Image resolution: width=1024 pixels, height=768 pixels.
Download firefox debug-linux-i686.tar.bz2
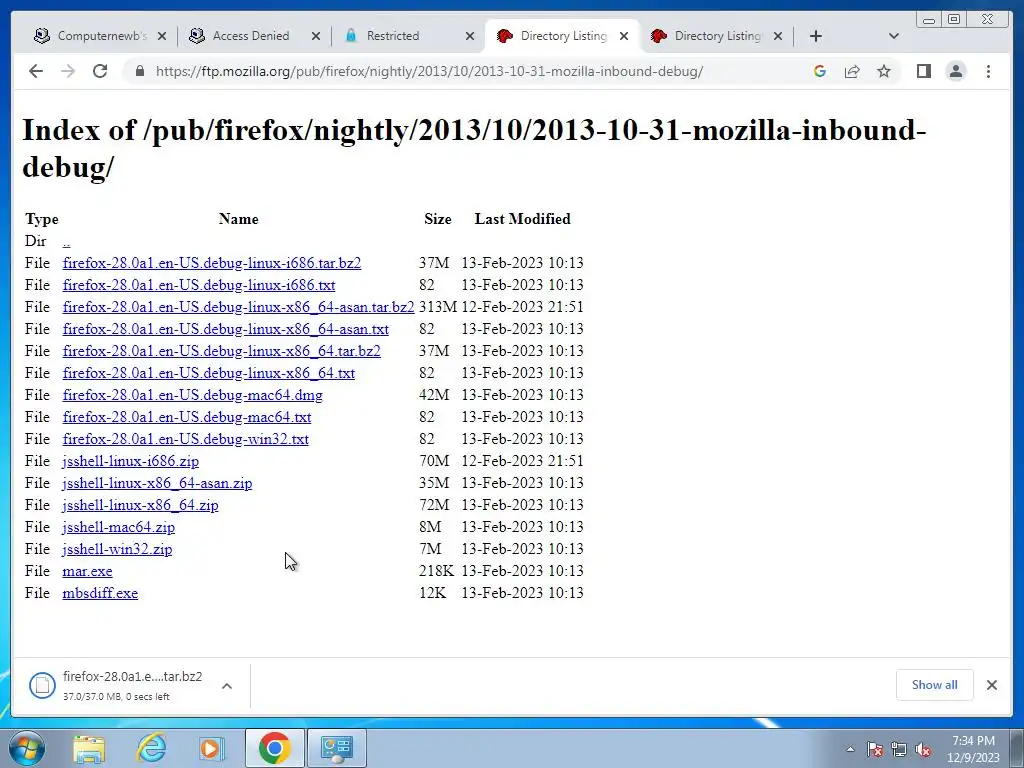212,263
